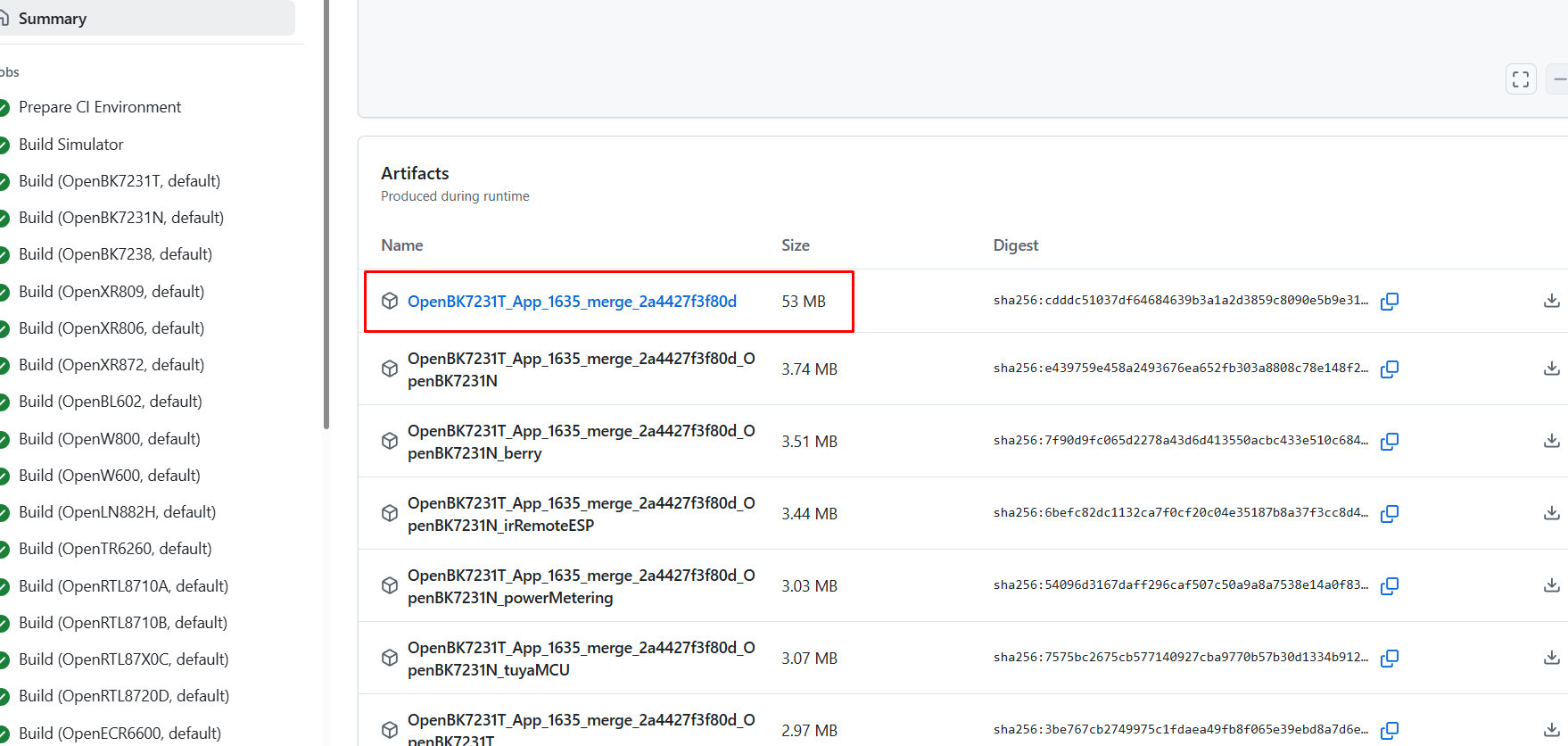Open Build (OpenXR809, default) job
The height and width of the screenshot is (746, 1568).
[x=111, y=292]
